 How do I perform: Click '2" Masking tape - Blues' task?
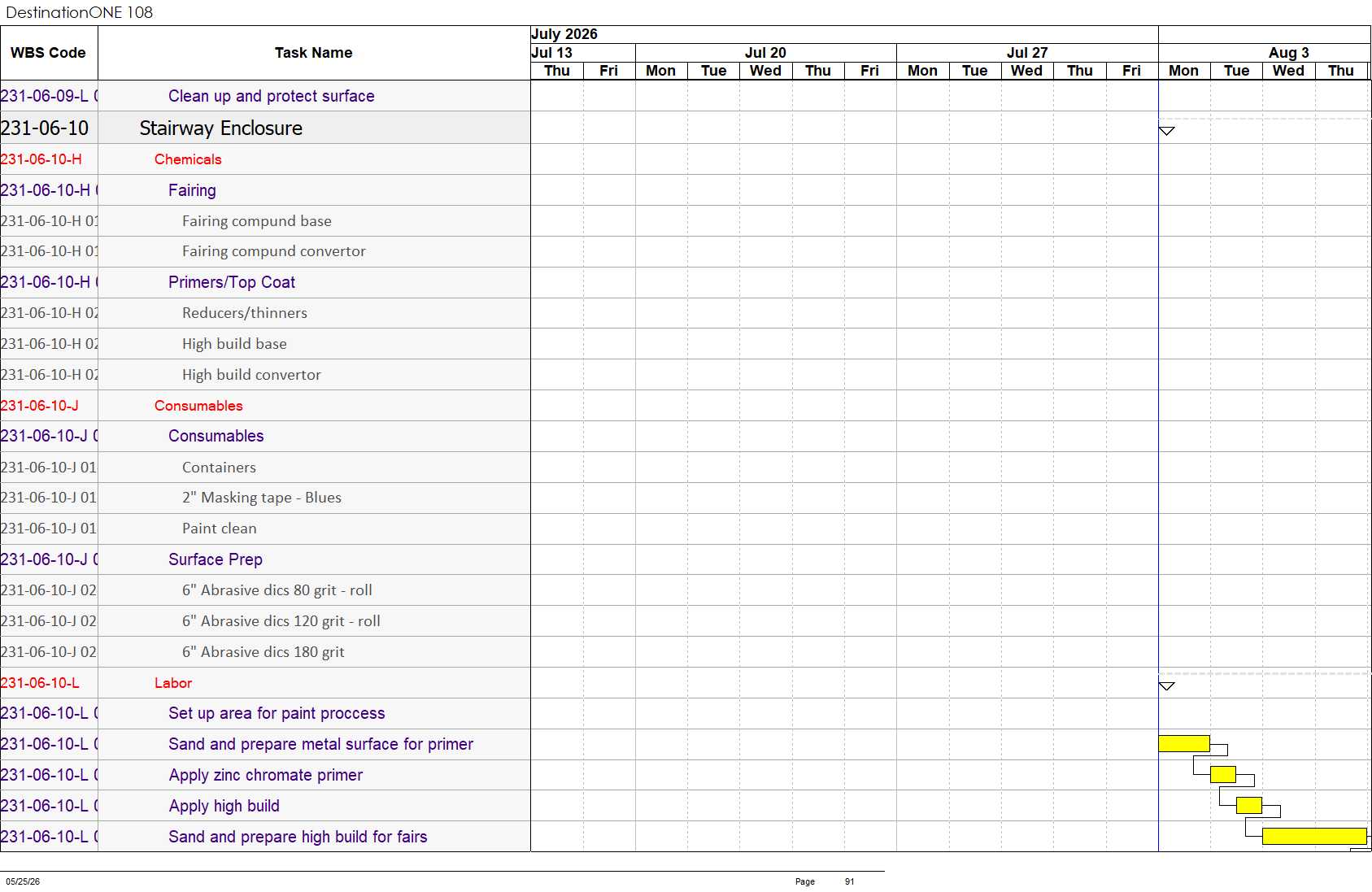click(x=262, y=498)
